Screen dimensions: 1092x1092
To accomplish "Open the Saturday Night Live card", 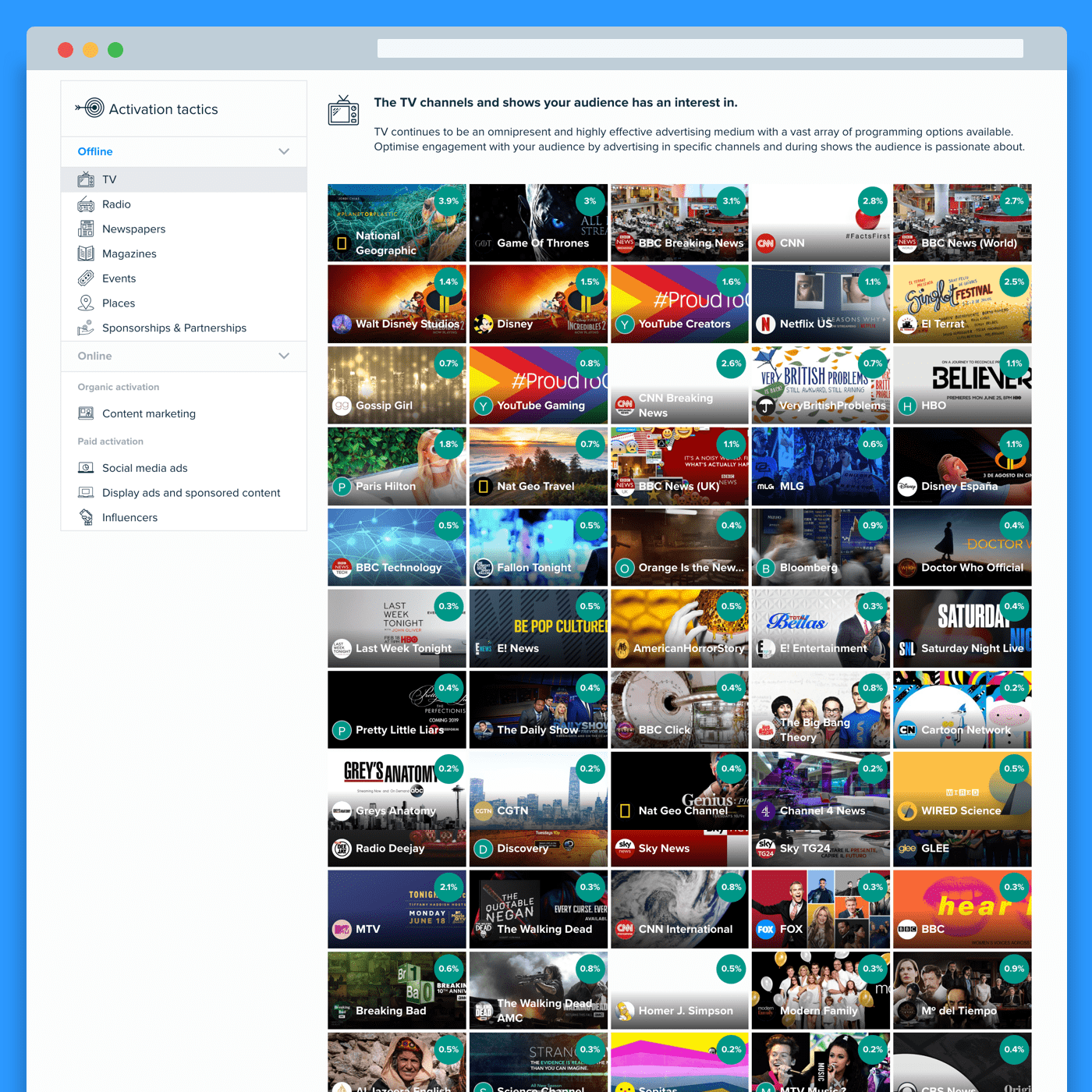I will [x=963, y=628].
